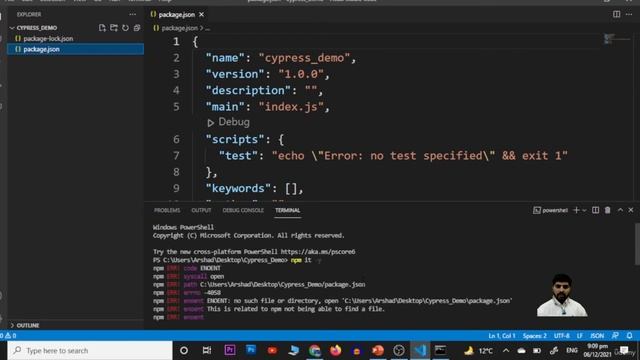Click the "1.0.0" version value

[x=301, y=74]
